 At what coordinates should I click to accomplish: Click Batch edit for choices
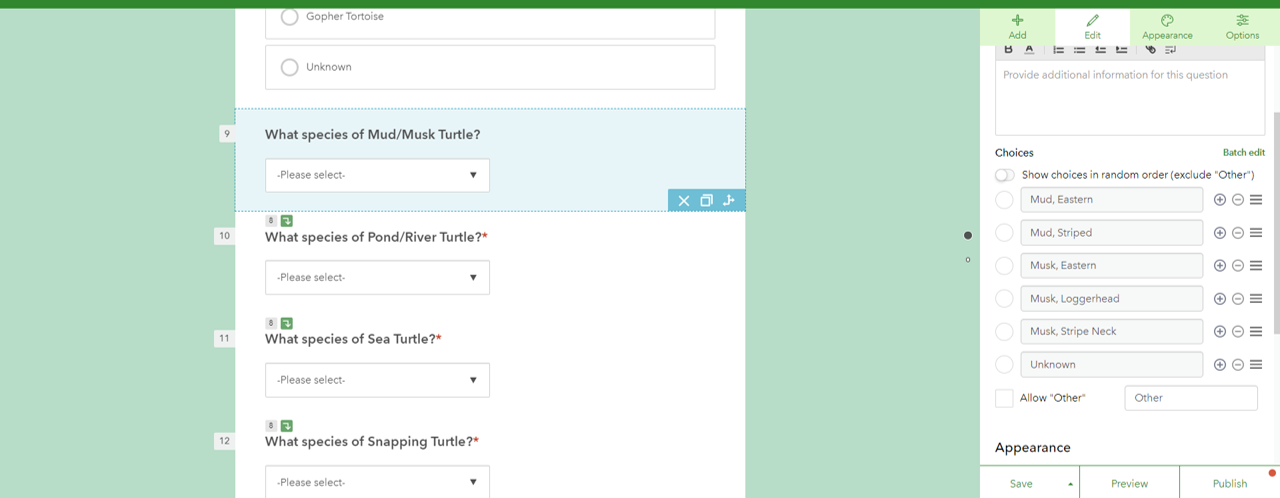pos(1243,153)
